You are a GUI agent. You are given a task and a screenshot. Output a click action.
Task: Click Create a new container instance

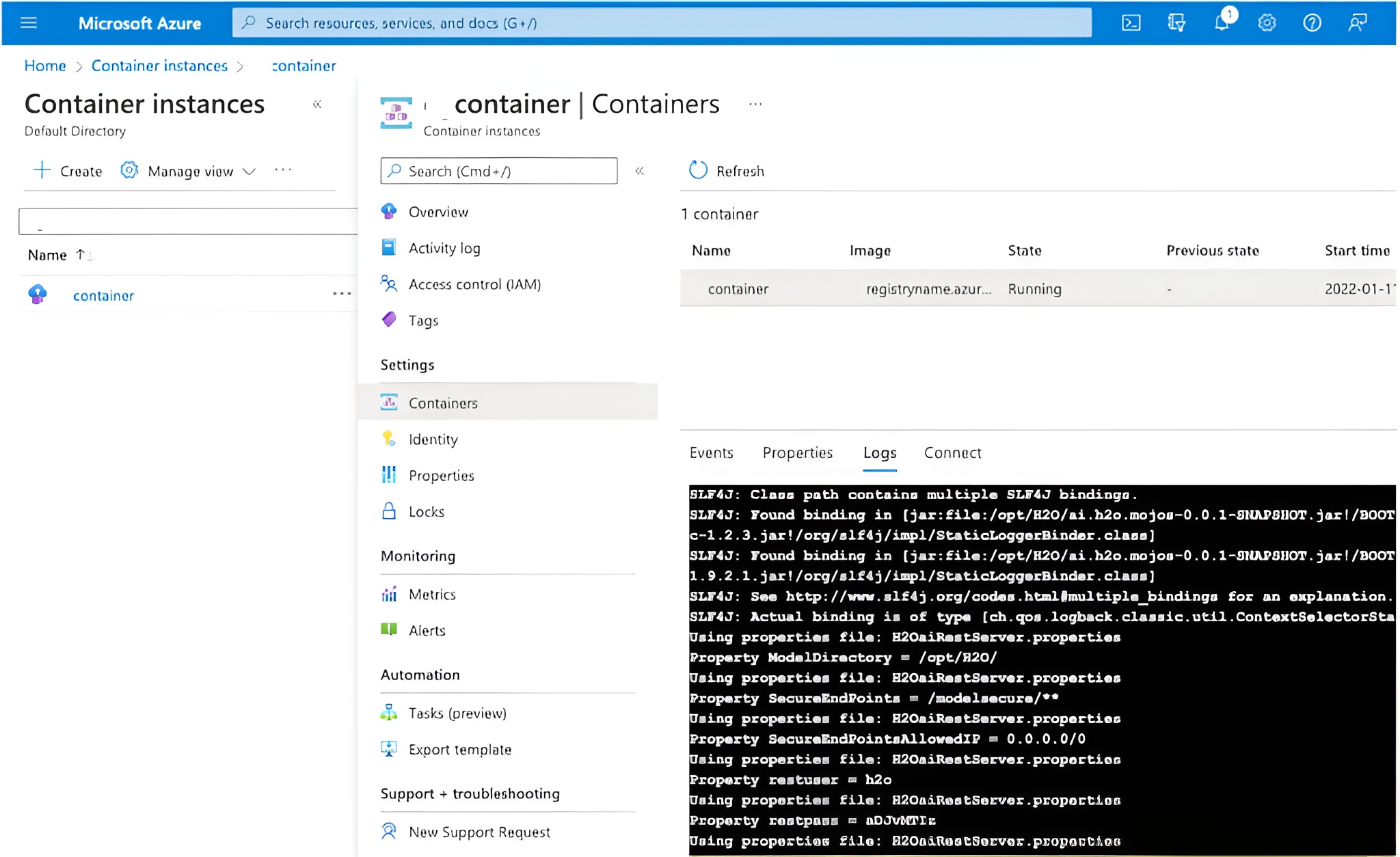tap(68, 171)
